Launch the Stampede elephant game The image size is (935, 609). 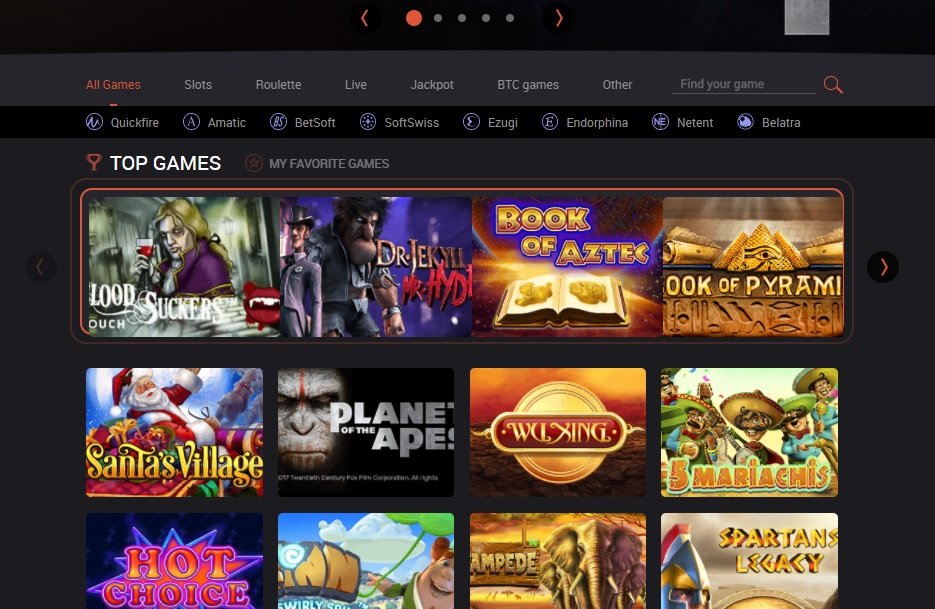point(558,561)
